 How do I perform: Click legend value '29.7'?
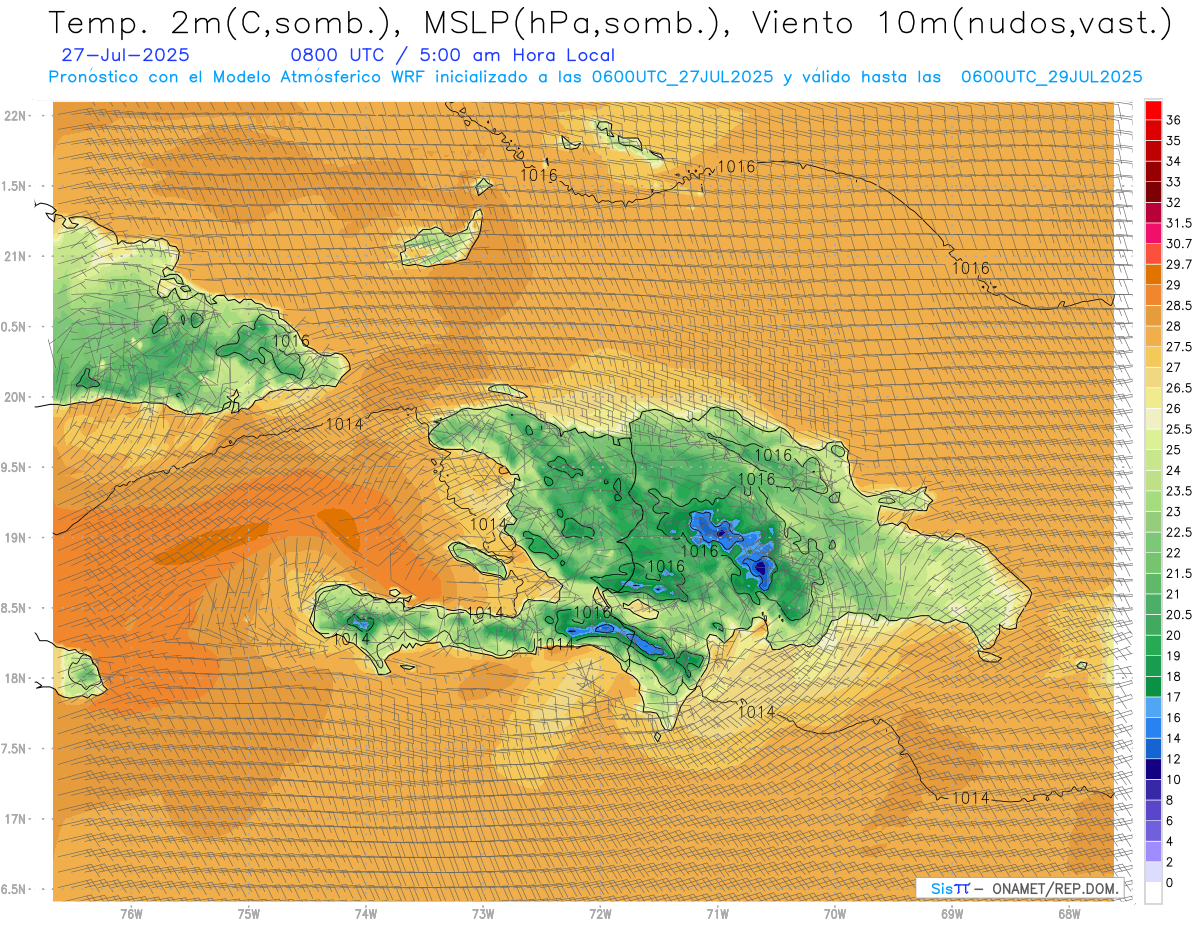tap(1179, 264)
